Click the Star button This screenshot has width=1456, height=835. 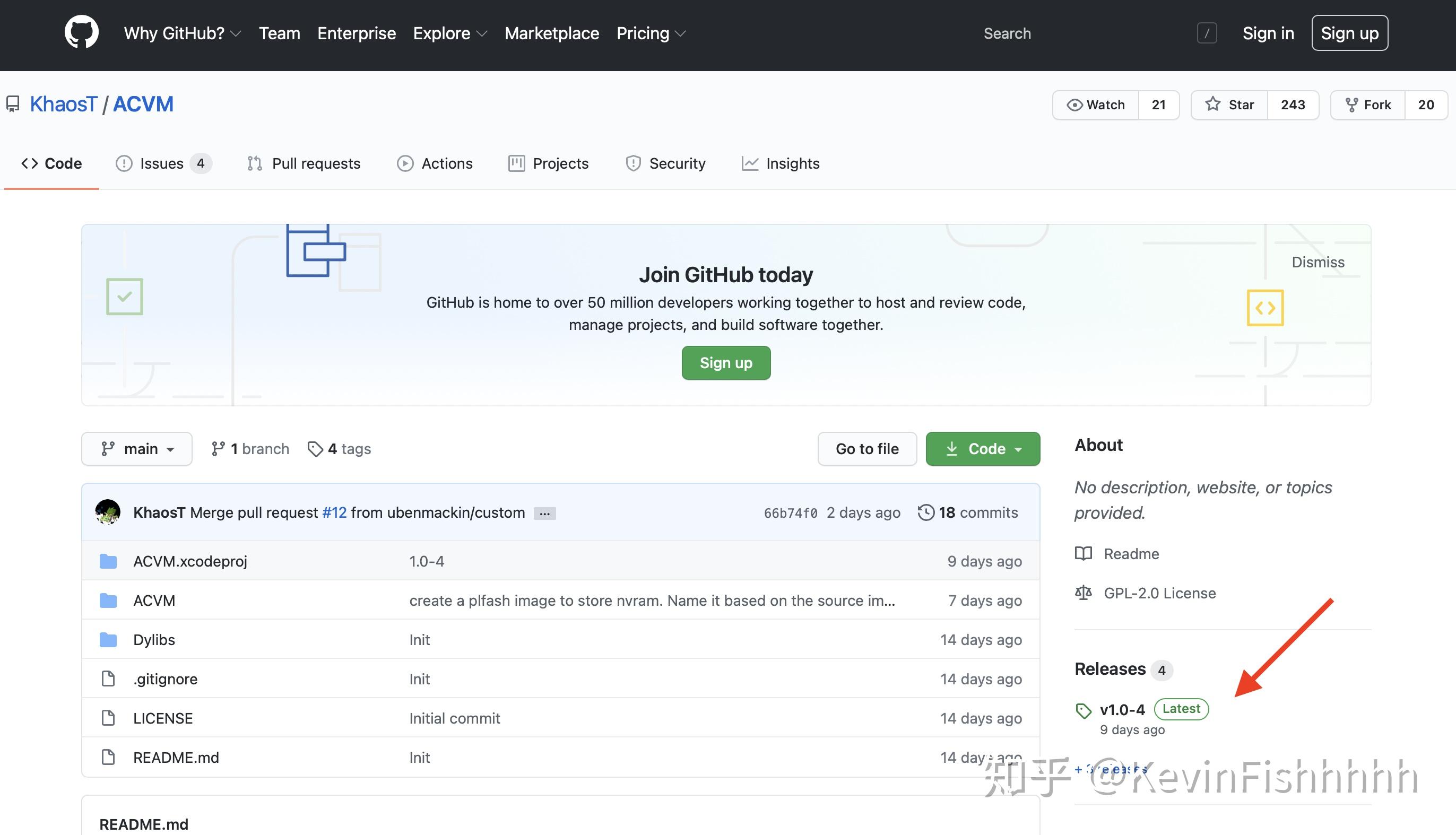pos(1229,105)
